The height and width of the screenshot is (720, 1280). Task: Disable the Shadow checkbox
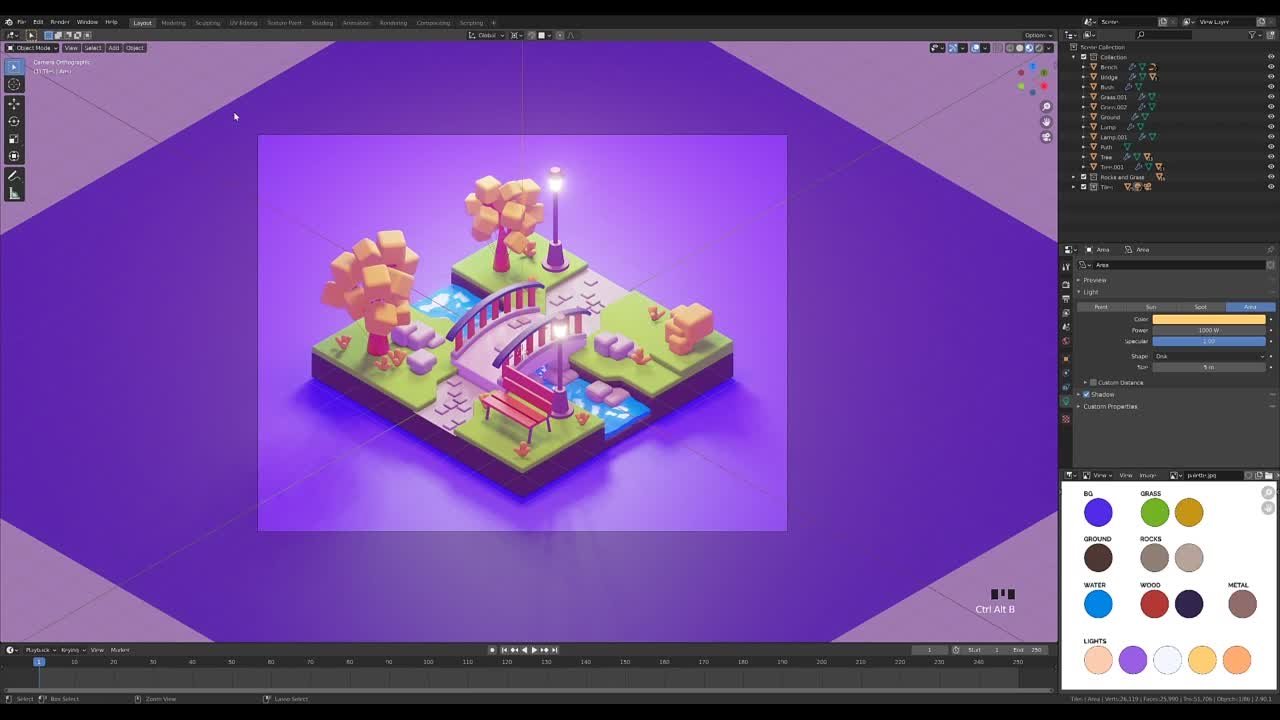(x=1086, y=394)
